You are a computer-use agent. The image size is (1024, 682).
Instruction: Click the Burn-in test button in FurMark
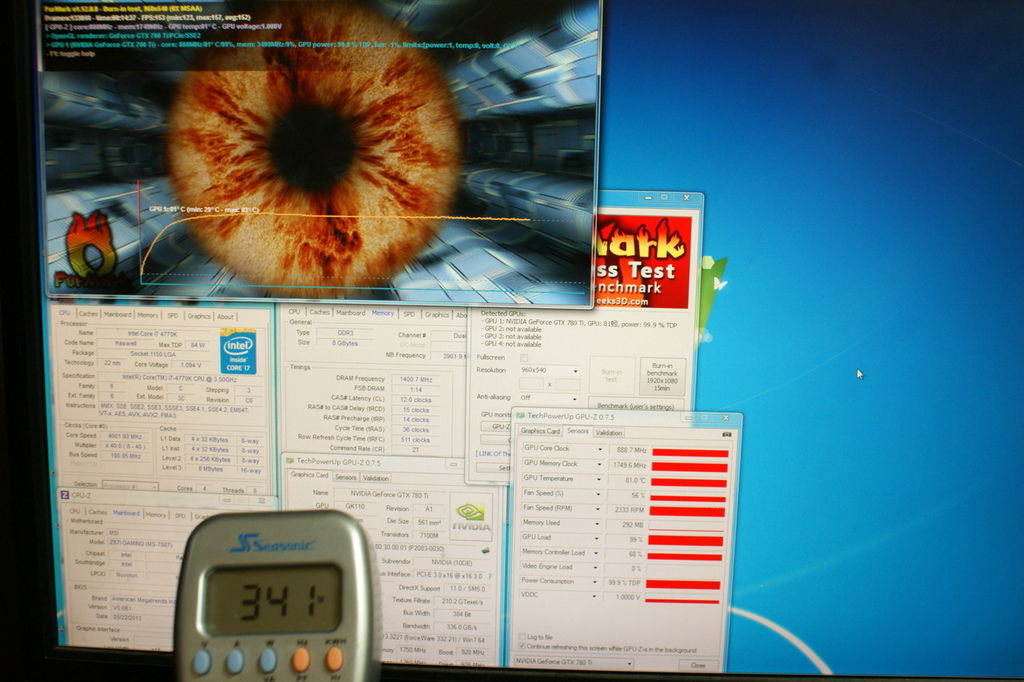coord(612,376)
